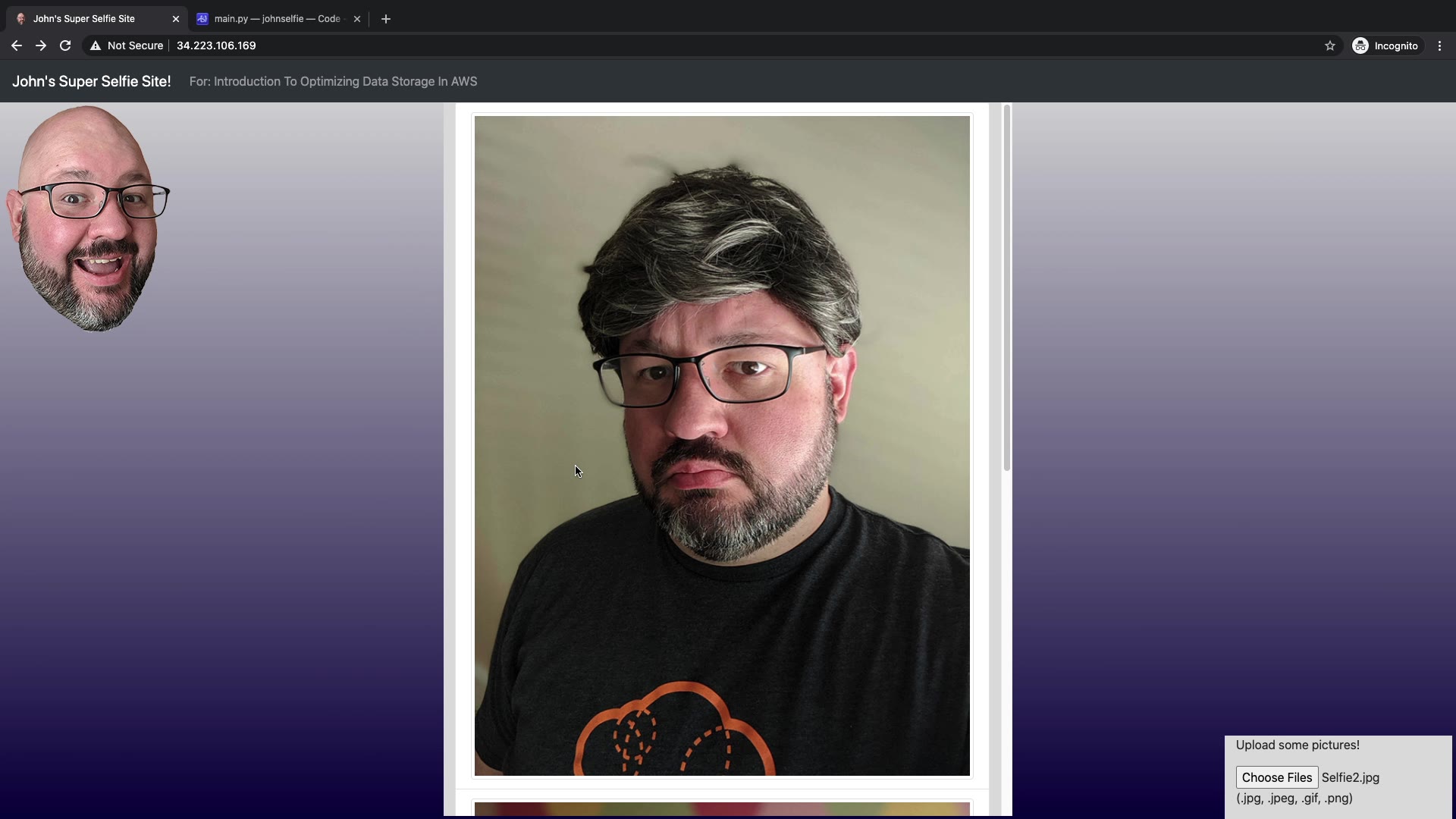Click the wig selfie photo
Screen dimensions: 1456x819
721,445
